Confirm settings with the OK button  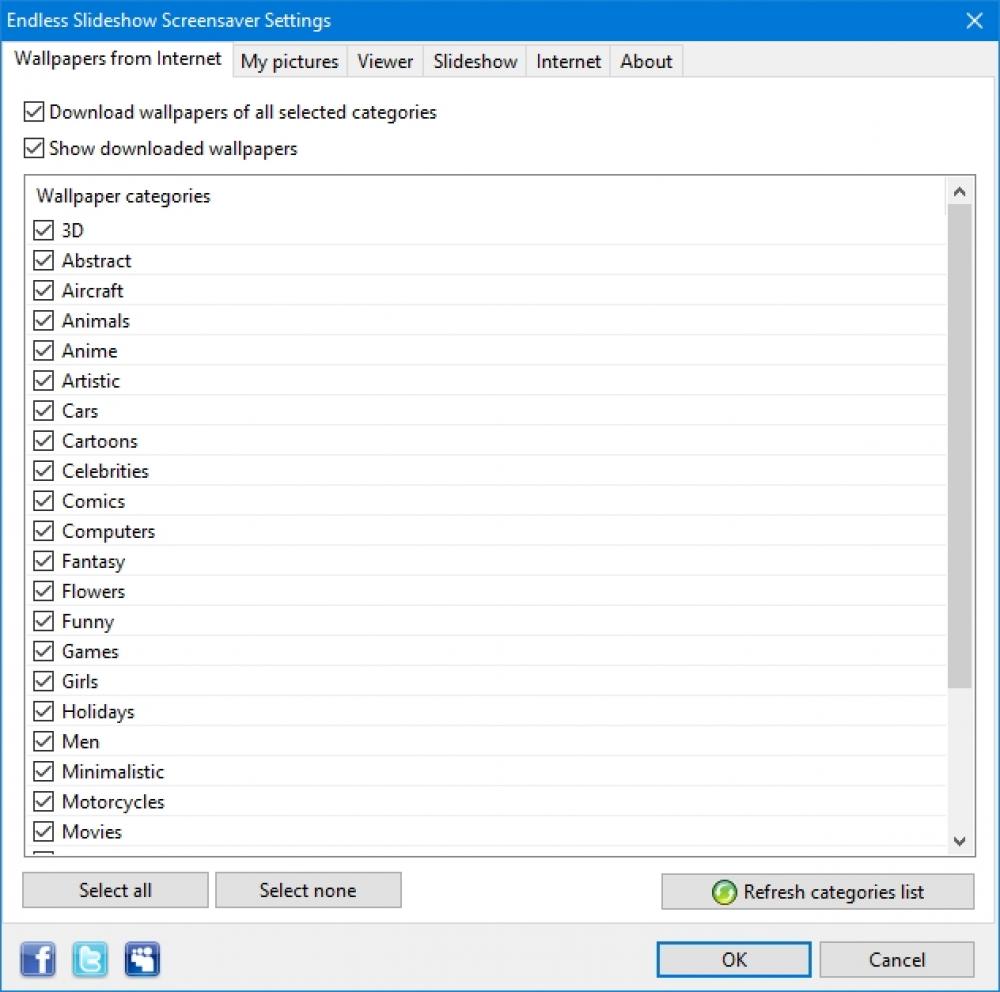pyautogui.click(x=733, y=959)
